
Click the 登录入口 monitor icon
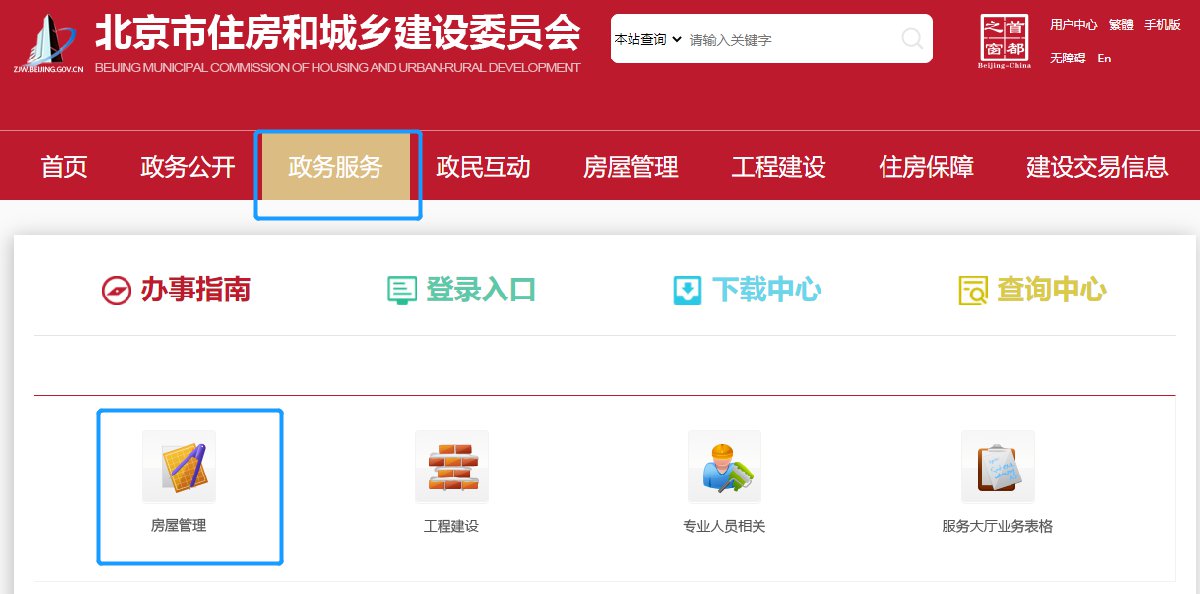click(x=402, y=290)
